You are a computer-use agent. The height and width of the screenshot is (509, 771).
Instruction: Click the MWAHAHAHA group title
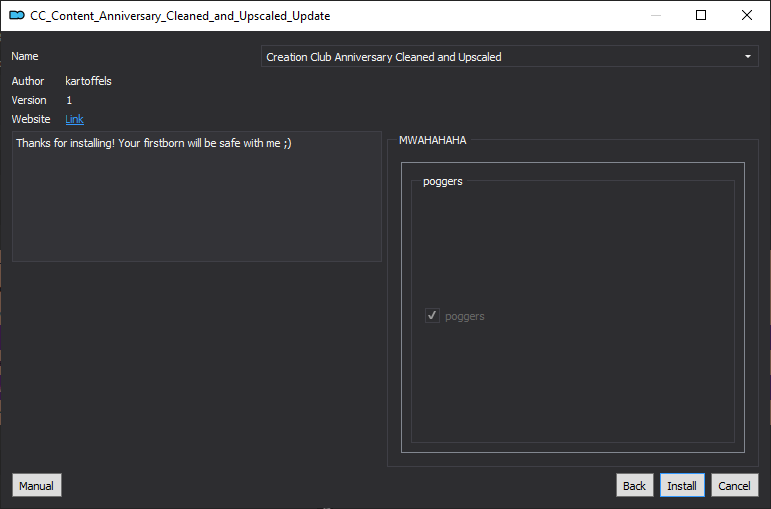coord(433,140)
